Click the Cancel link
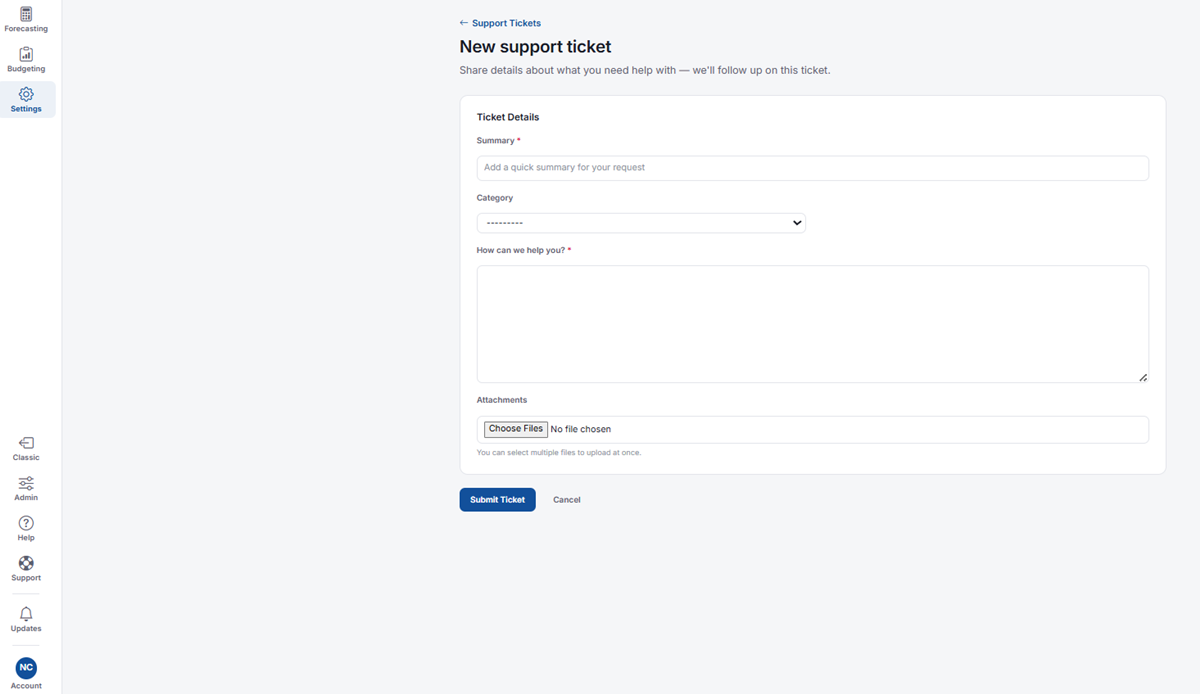This screenshot has width=1200, height=694. (x=567, y=500)
